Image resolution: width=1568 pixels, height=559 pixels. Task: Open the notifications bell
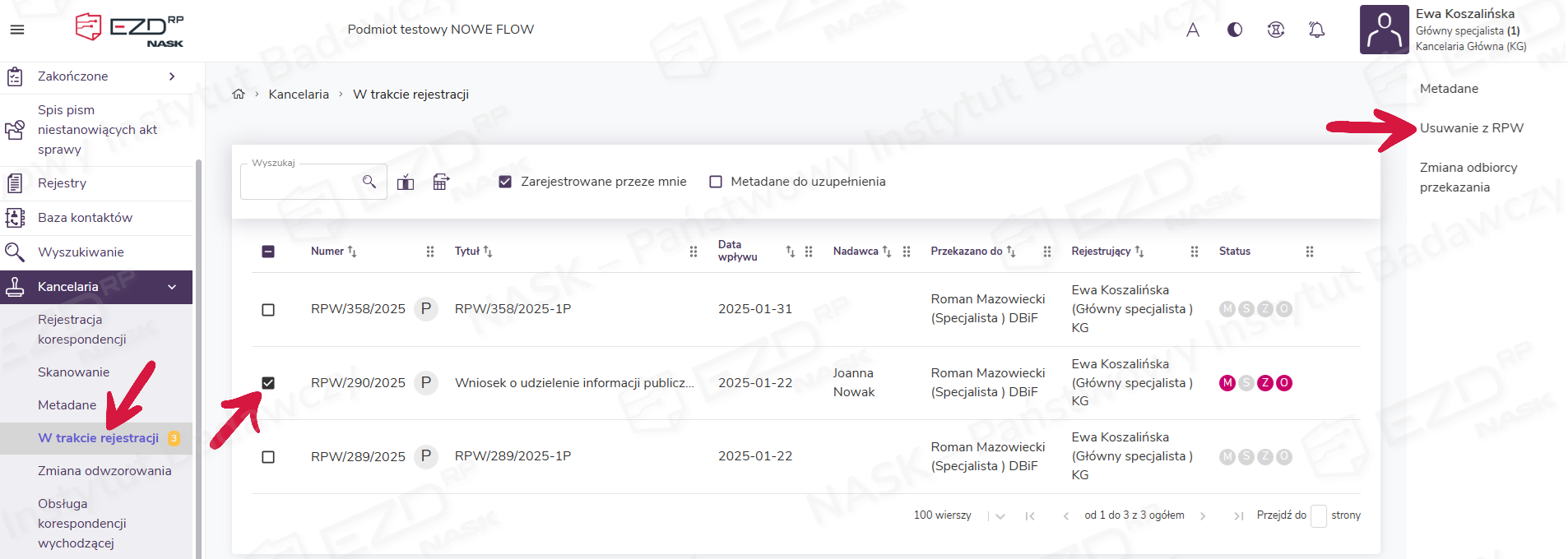(x=1316, y=30)
